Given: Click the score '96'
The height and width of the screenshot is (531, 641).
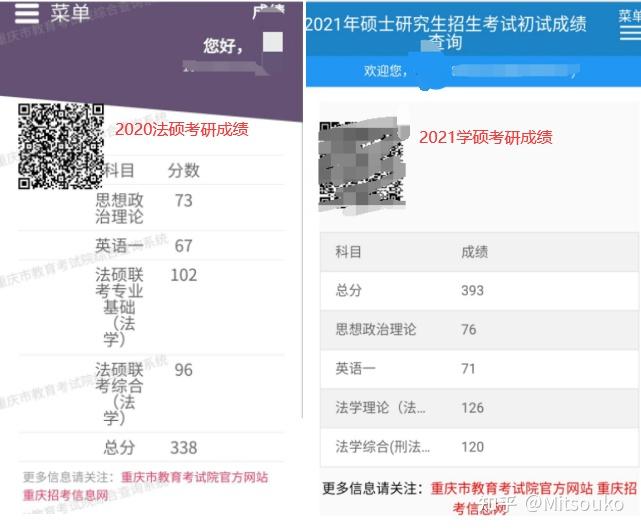Looking at the screenshot, I should click(x=183, y=370).
